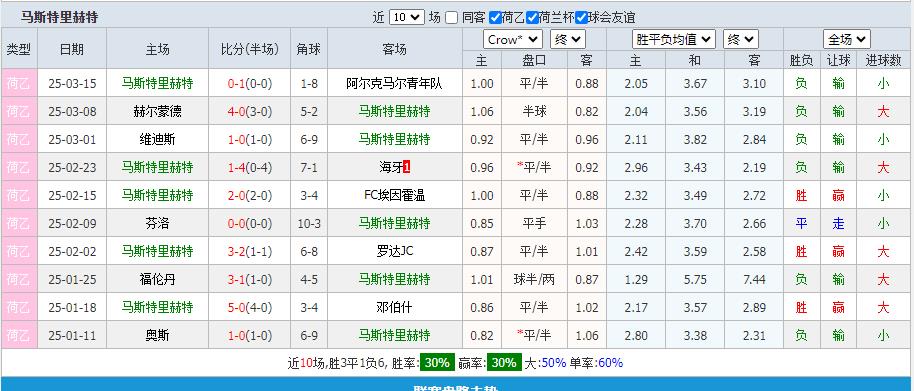Tick the 同客 same home/away checkbox
This screenshot has height=391, width=914.
coord(452,17)
